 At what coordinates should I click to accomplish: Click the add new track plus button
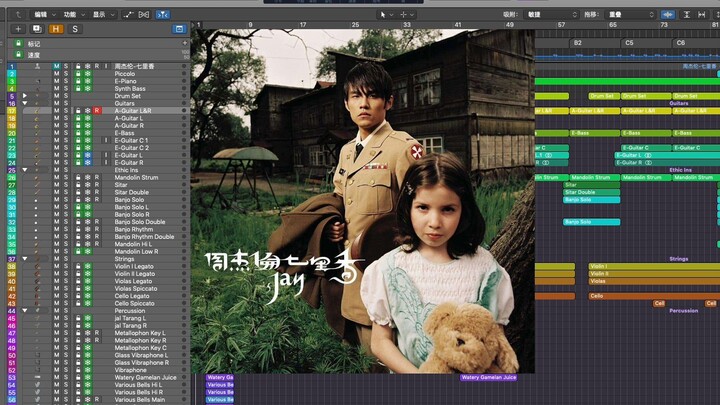18,29
